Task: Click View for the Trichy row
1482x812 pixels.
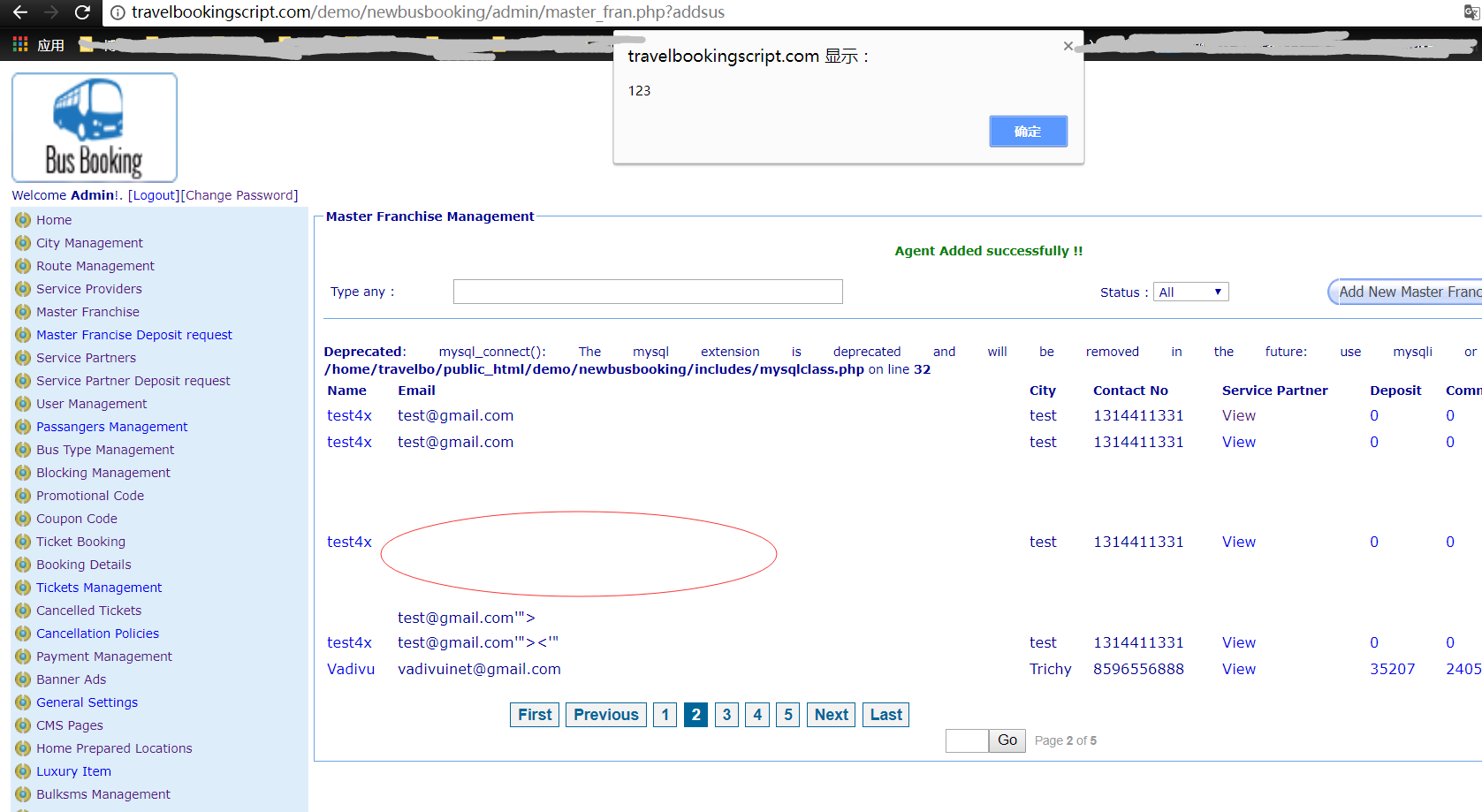Action: [x=1239, y=669]
